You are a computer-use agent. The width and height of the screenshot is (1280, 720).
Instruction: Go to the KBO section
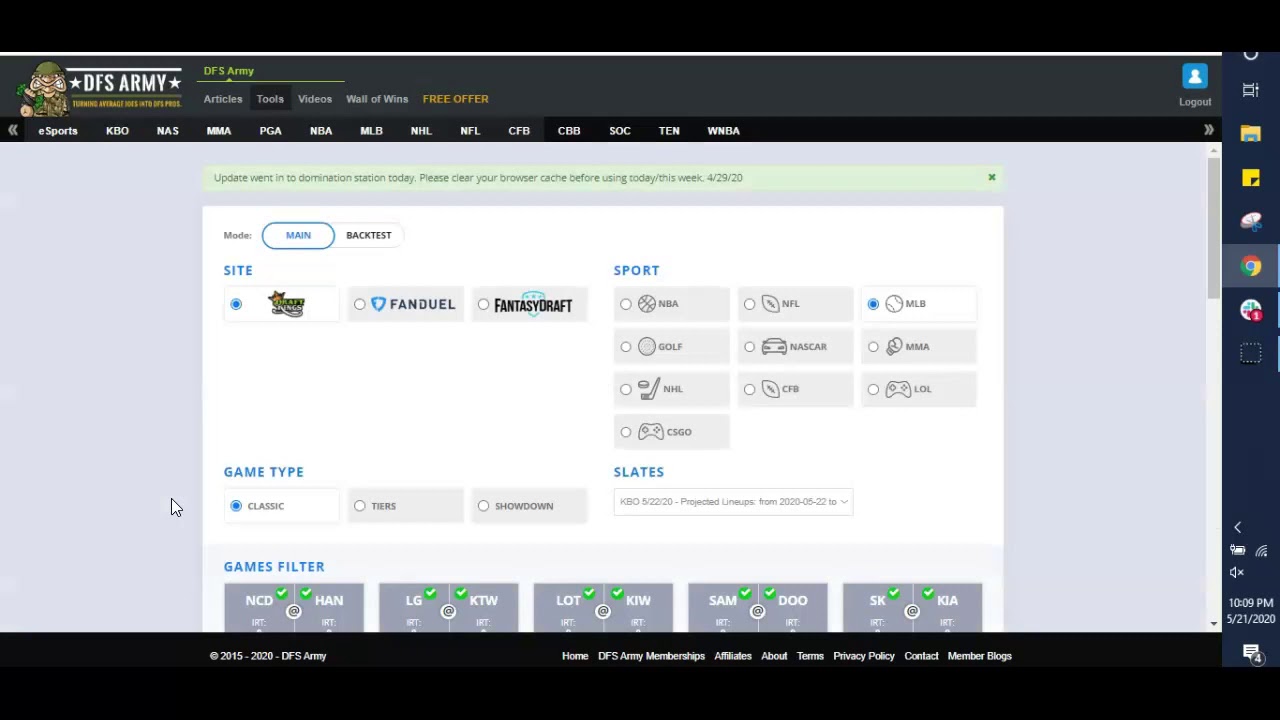[x=117, y=131]
